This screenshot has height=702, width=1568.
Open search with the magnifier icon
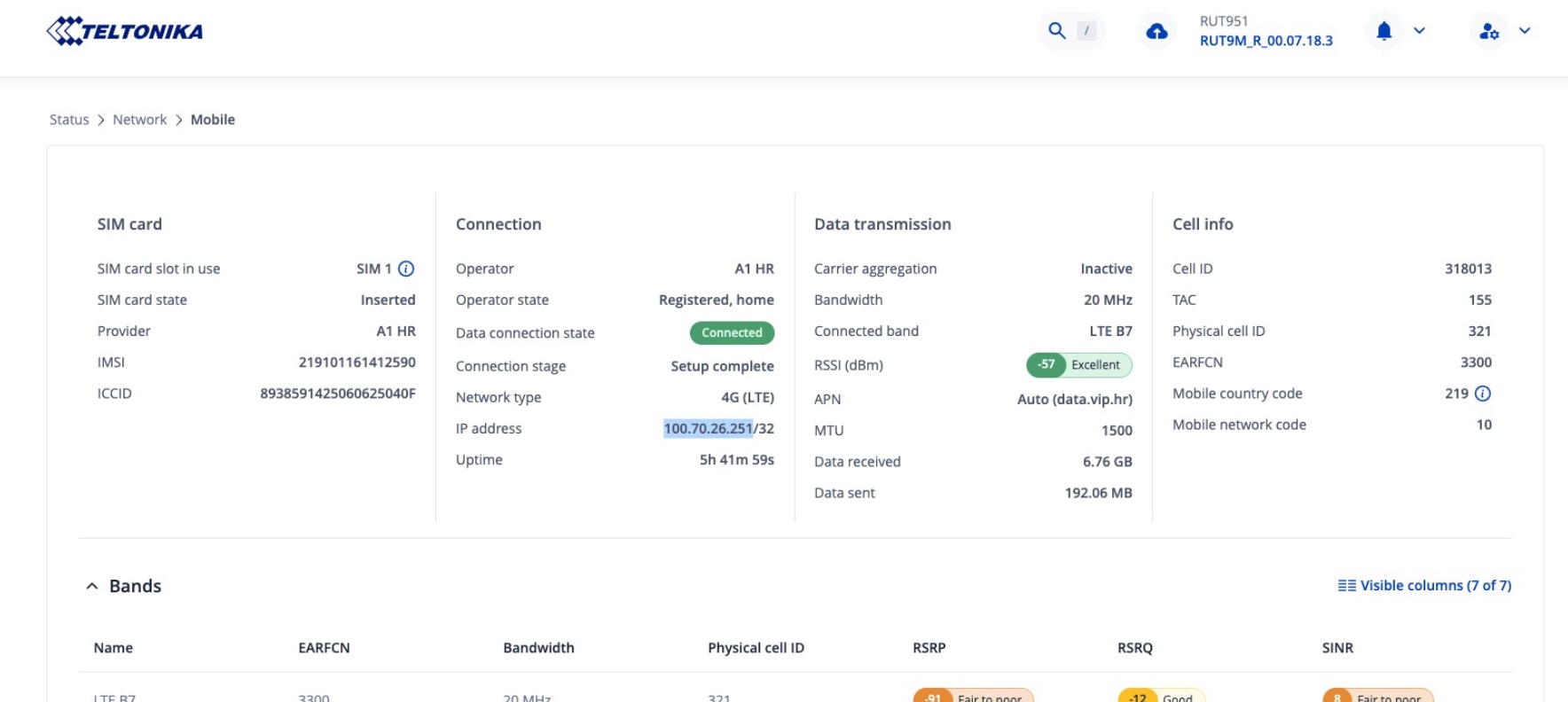1056,31
